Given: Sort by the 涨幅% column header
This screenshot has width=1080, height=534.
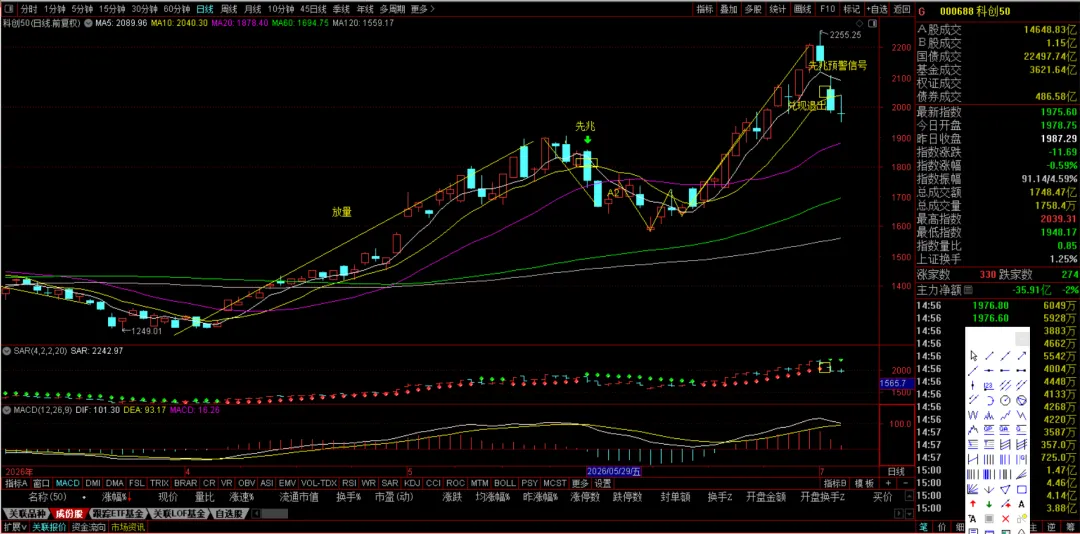Looking at the screenshot, I should tap(115, 497).
